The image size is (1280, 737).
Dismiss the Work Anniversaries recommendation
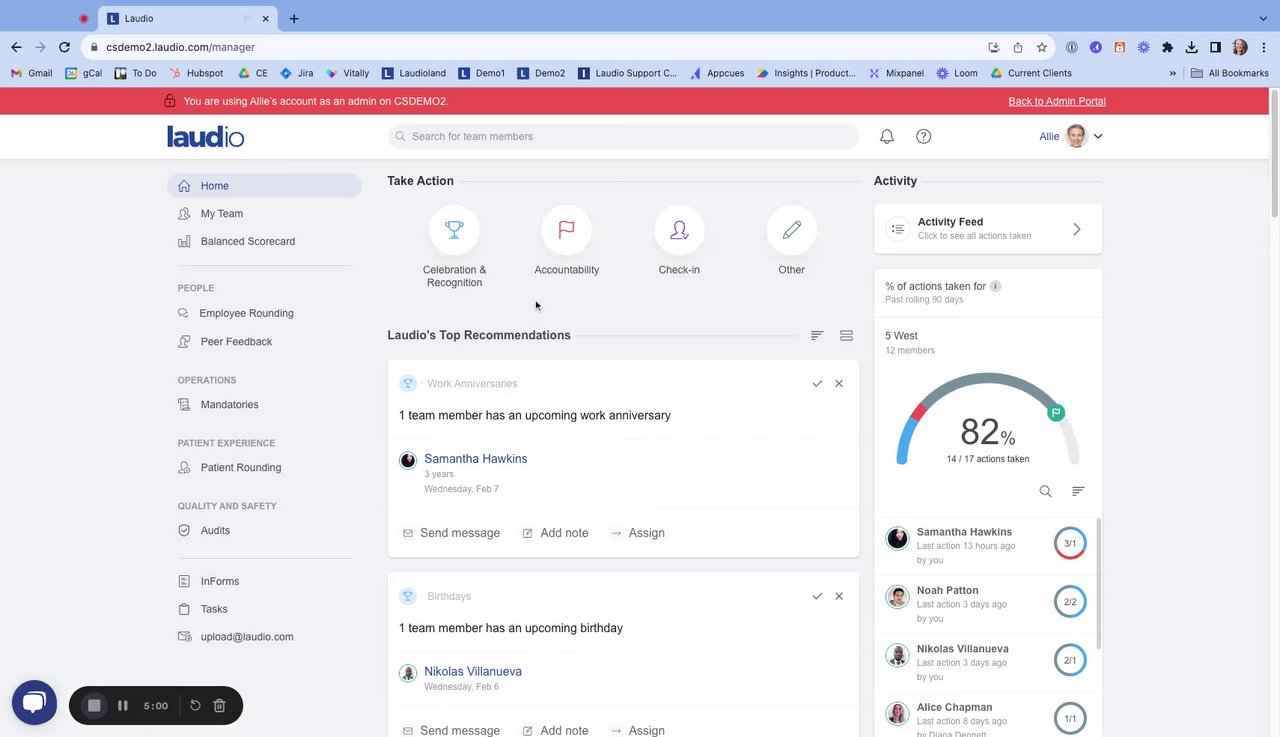839,384
